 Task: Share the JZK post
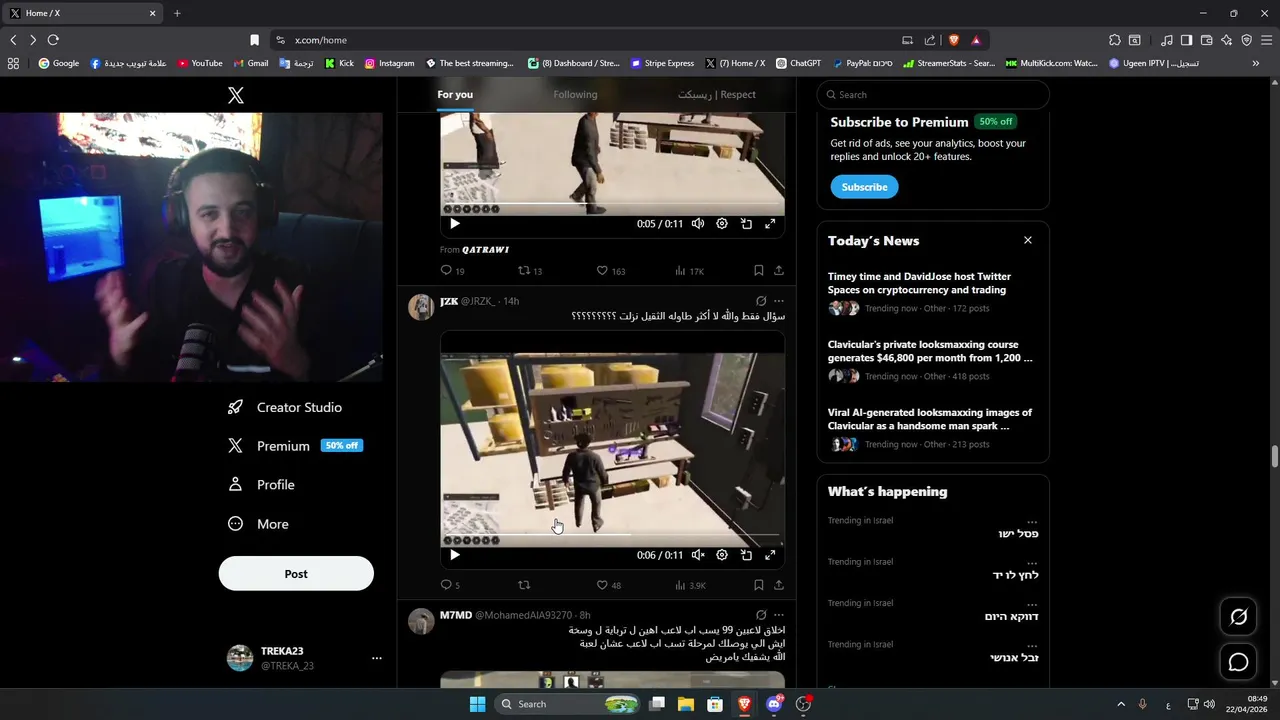(779, 585)
